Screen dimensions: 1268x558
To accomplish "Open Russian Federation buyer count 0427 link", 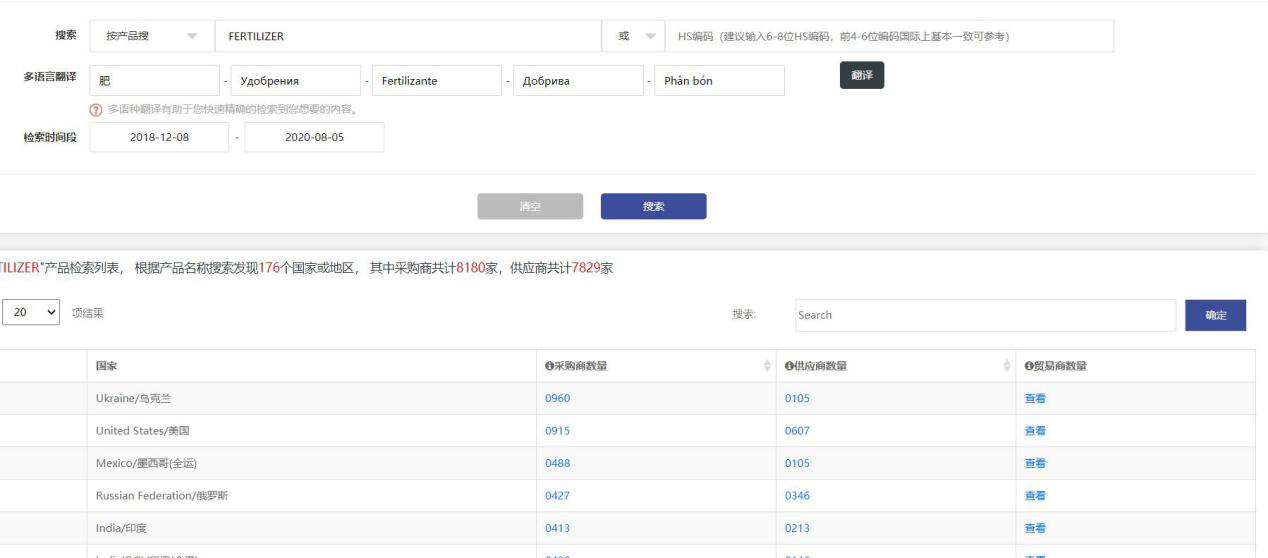I will coord(557,495).
